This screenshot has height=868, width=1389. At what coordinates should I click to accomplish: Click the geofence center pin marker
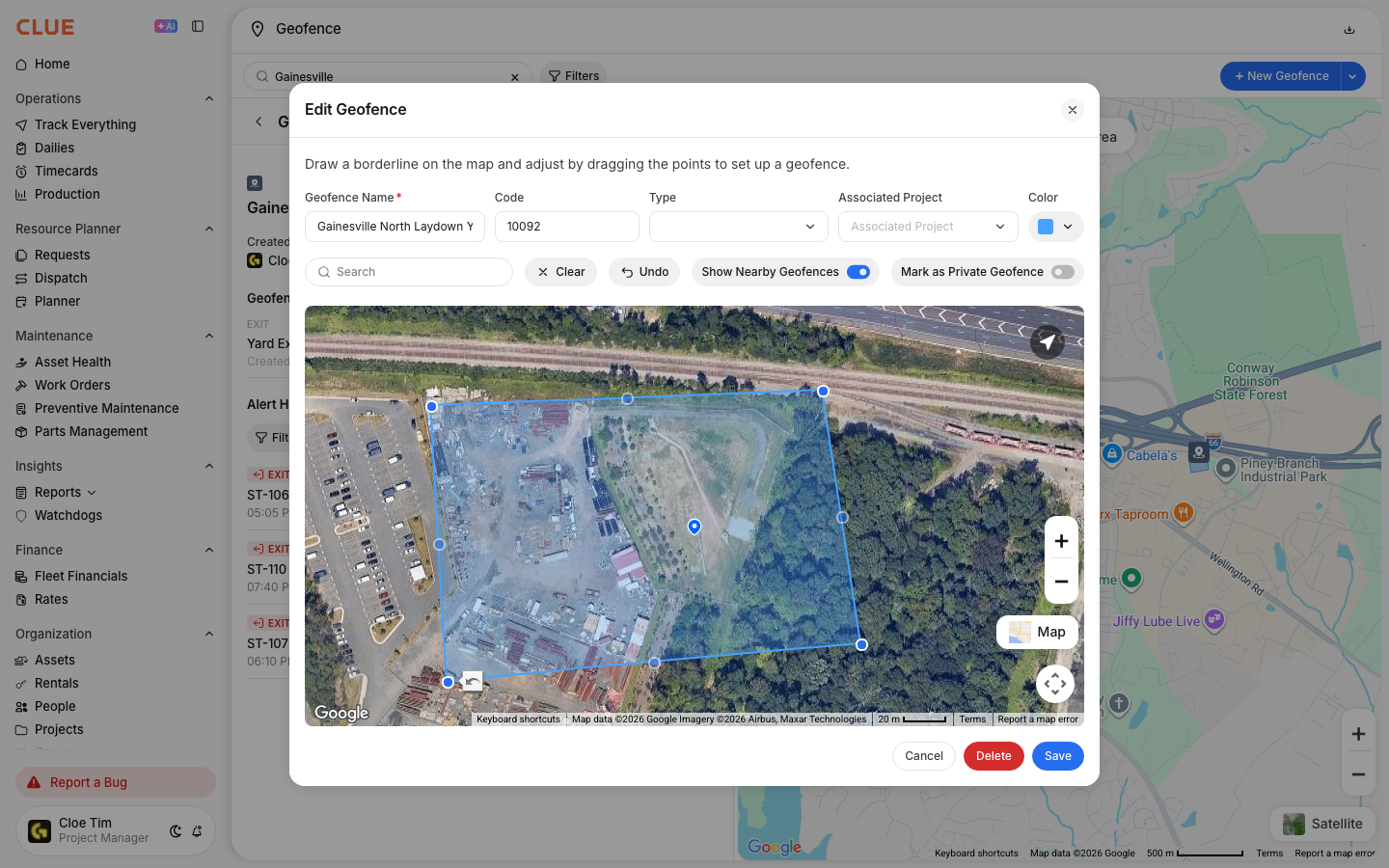694,527
